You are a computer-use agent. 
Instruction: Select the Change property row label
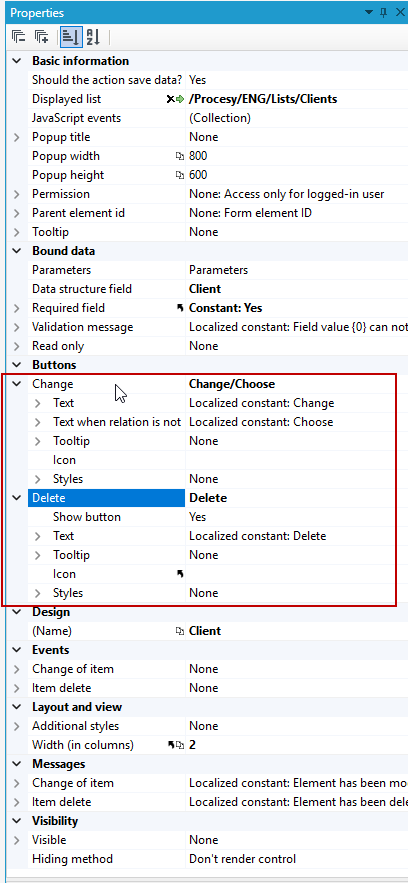52,384
